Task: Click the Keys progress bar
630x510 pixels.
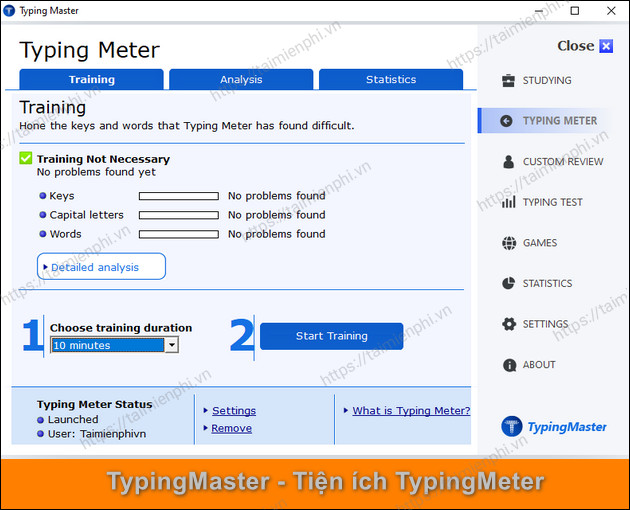Action: (x=179, y=196)
